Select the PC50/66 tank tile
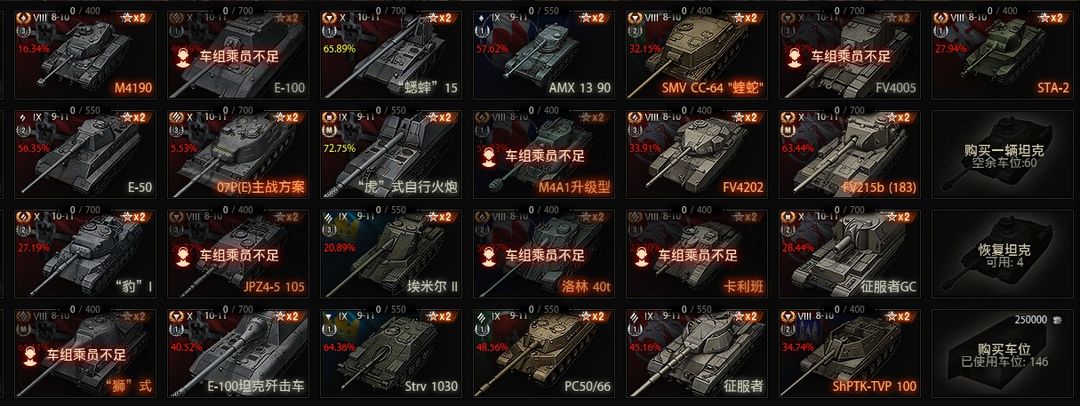The image size is (1080, 406). tap(544, 354)
